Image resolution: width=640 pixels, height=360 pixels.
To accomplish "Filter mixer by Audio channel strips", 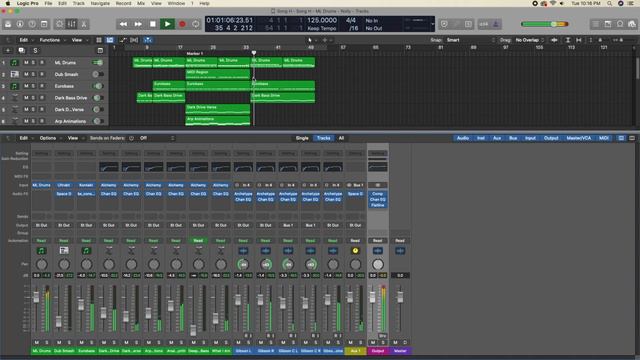I will pyautogui.click(x=462, y=138).
